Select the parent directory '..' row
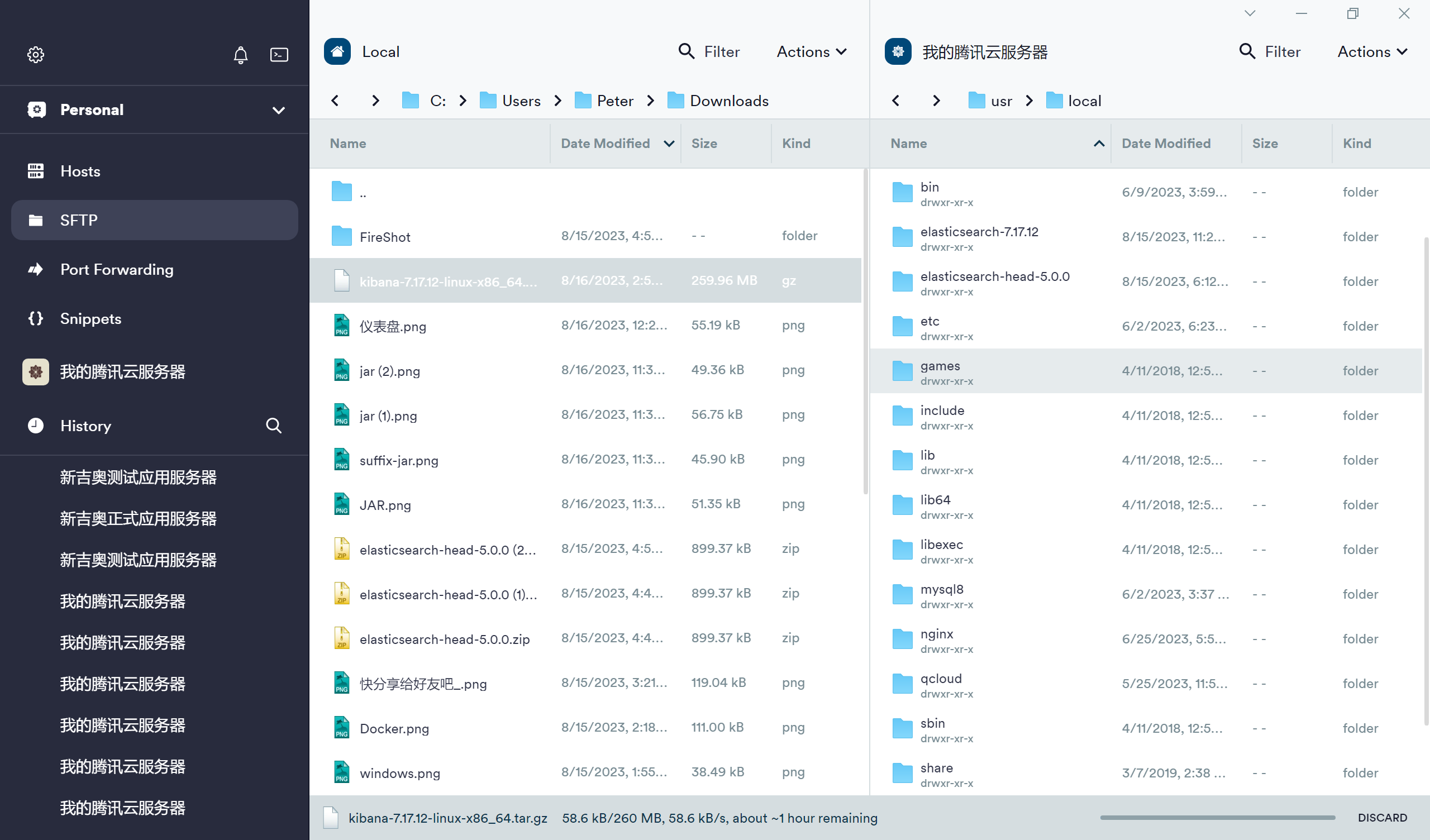 (585, 191)
